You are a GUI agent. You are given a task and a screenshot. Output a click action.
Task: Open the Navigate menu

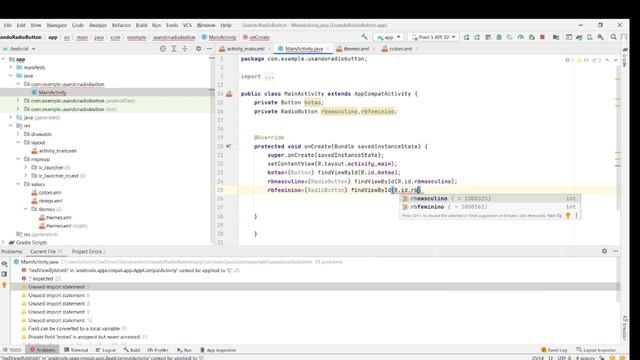pos(56,25)
